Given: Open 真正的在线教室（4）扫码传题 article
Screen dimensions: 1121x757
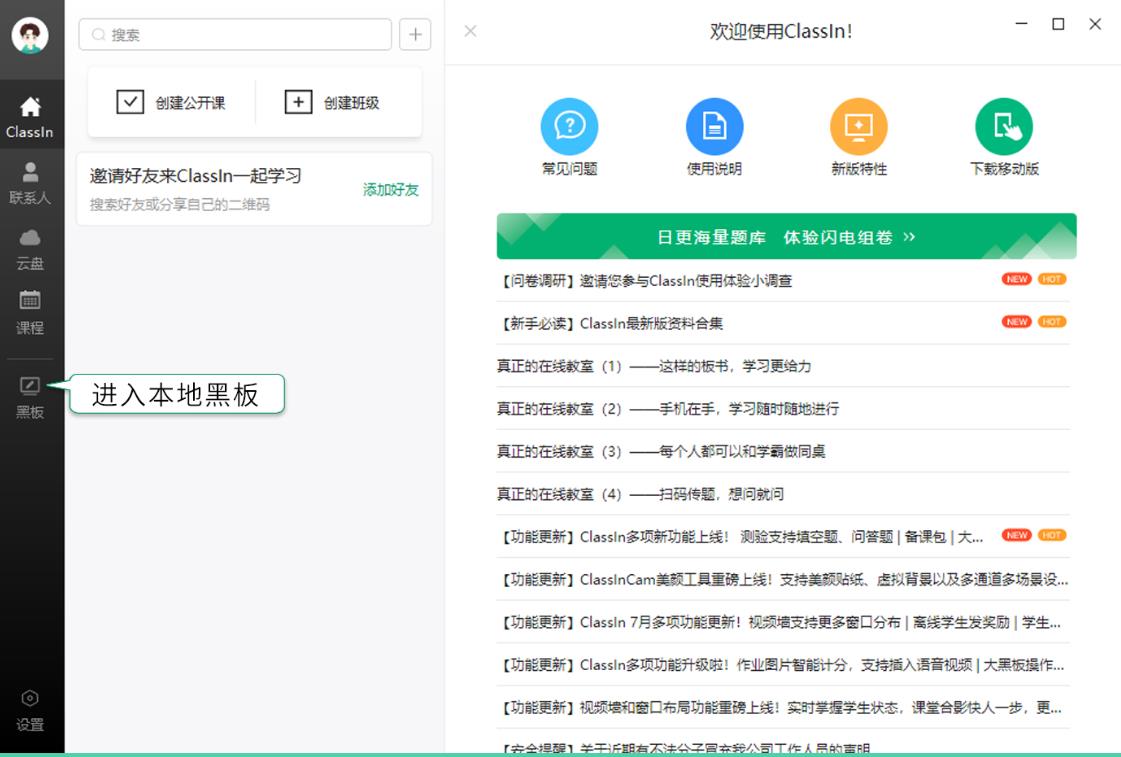Looking at the screenshot, I should point(783,494).
